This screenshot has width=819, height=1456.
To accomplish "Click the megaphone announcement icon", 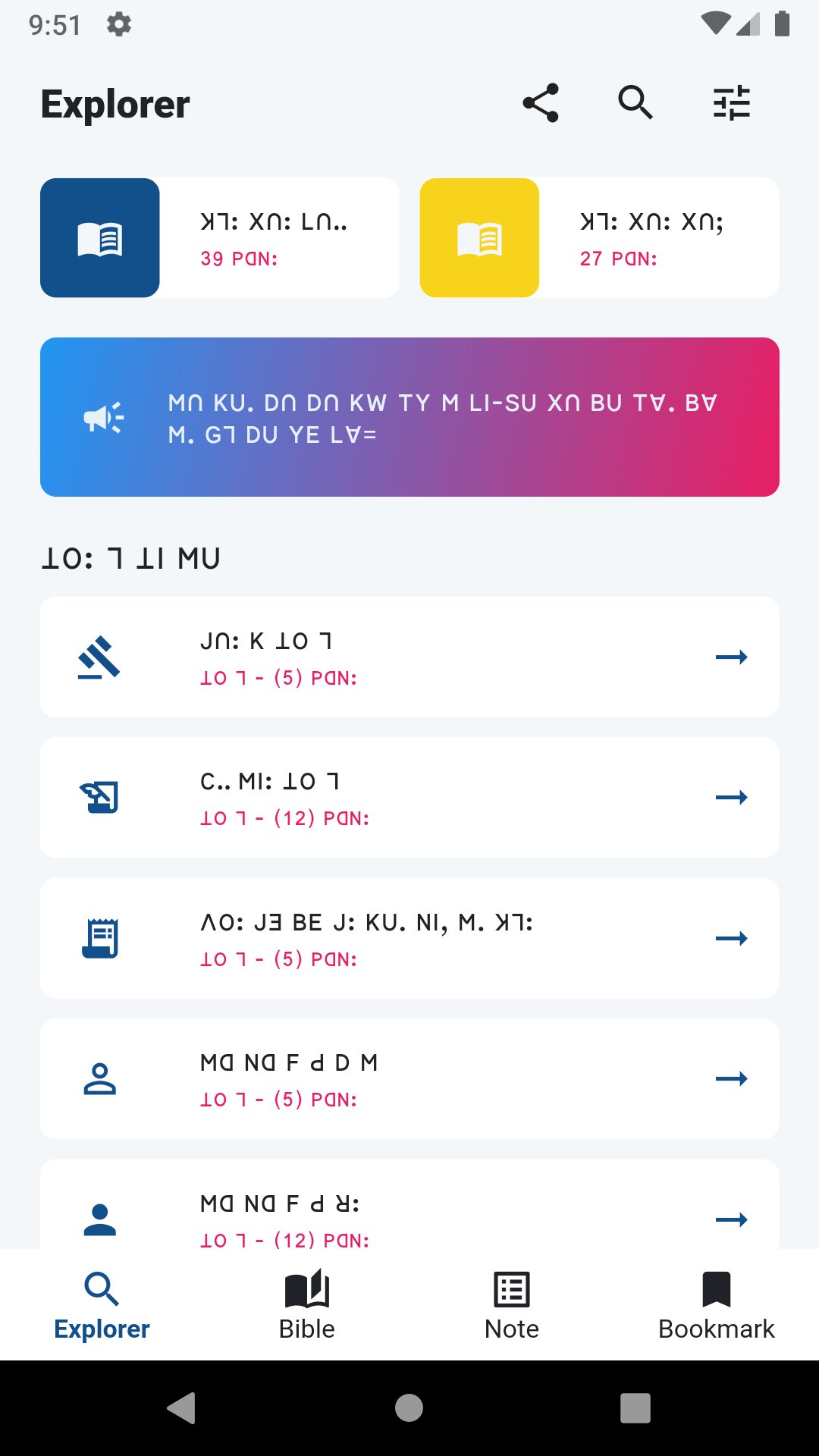I will click(104, 417).
